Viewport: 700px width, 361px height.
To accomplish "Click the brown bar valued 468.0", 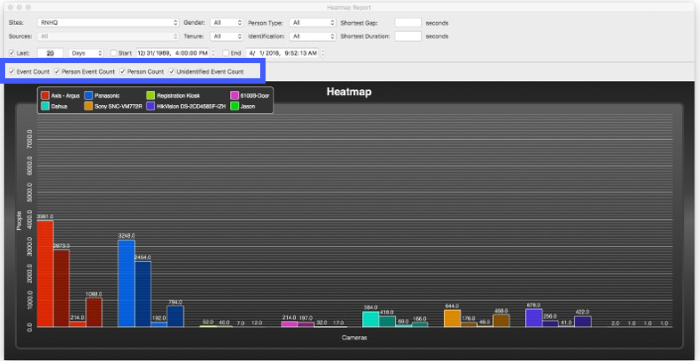I will click(501, 321).
